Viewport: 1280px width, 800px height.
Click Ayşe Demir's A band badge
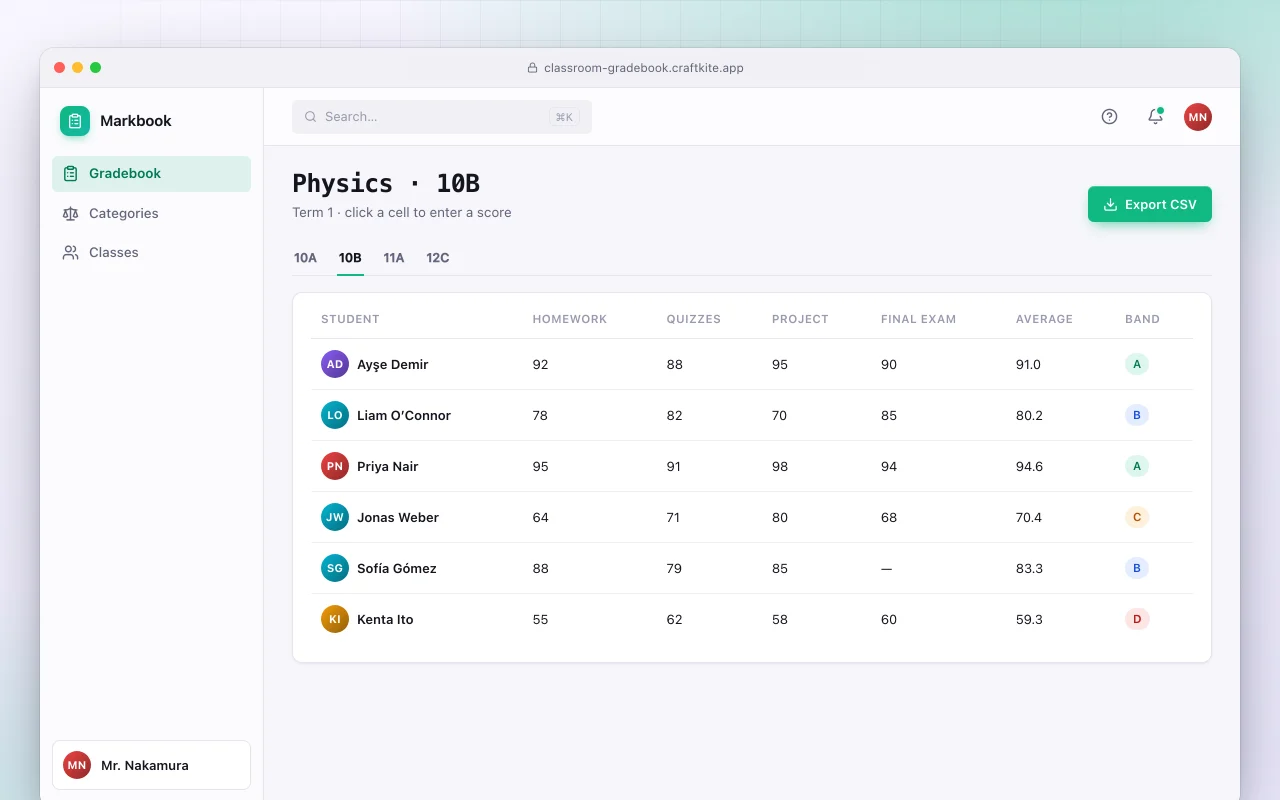(x=1137, y=364)
